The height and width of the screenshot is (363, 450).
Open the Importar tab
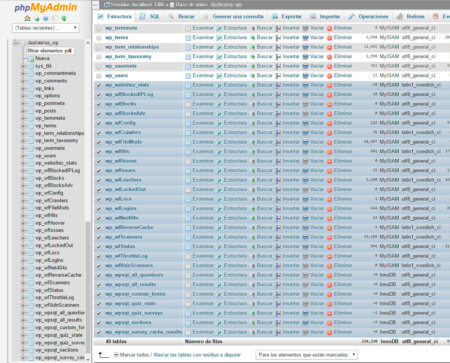[325, 16]
